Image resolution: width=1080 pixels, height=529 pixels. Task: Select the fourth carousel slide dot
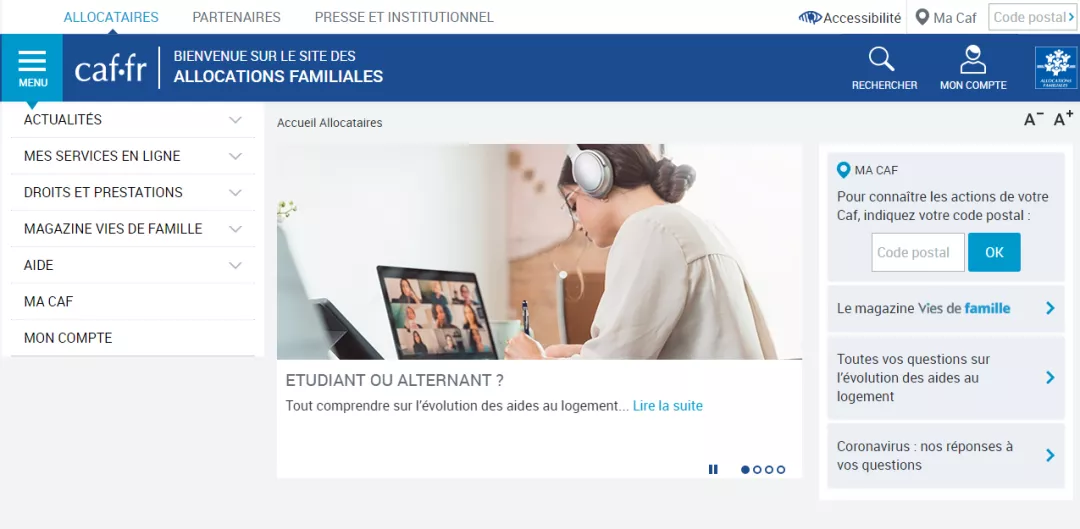(x=780, y=470)
